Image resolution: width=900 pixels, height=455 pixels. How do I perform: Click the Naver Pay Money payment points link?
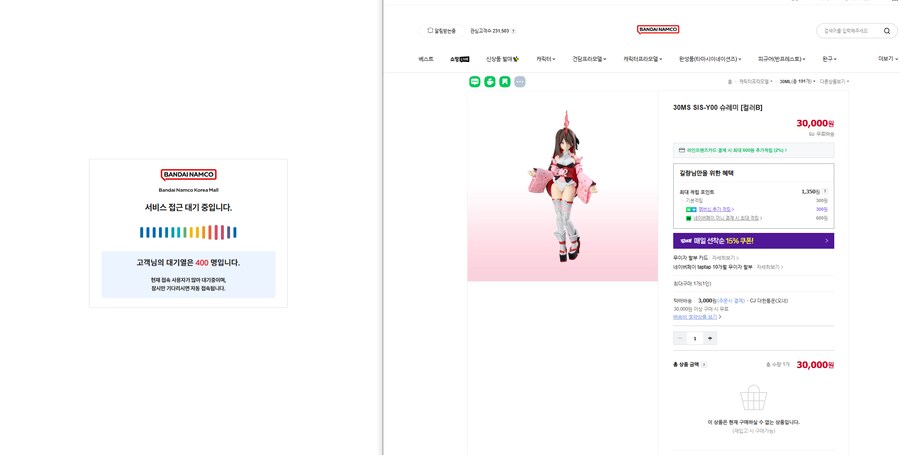click(728, 218)
